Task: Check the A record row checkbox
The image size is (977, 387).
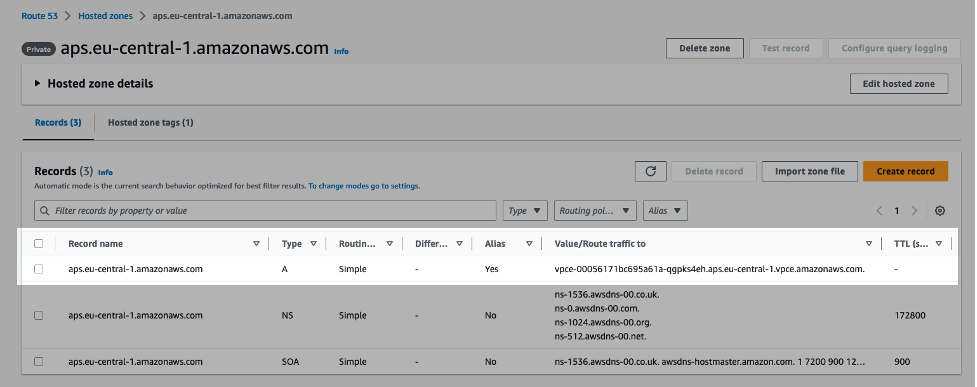Action: click(39, 269)
